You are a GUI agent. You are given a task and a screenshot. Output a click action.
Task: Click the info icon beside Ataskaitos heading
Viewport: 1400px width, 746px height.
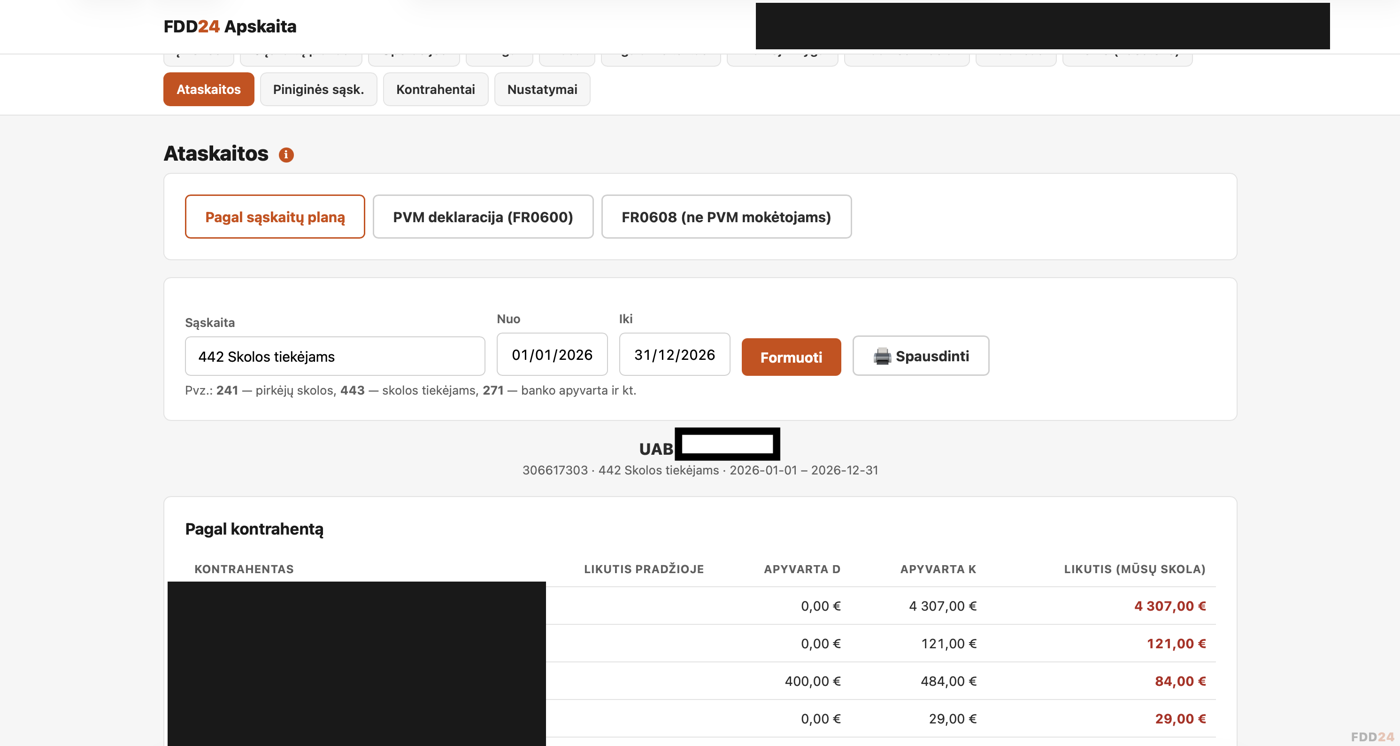tap(286, 155)
